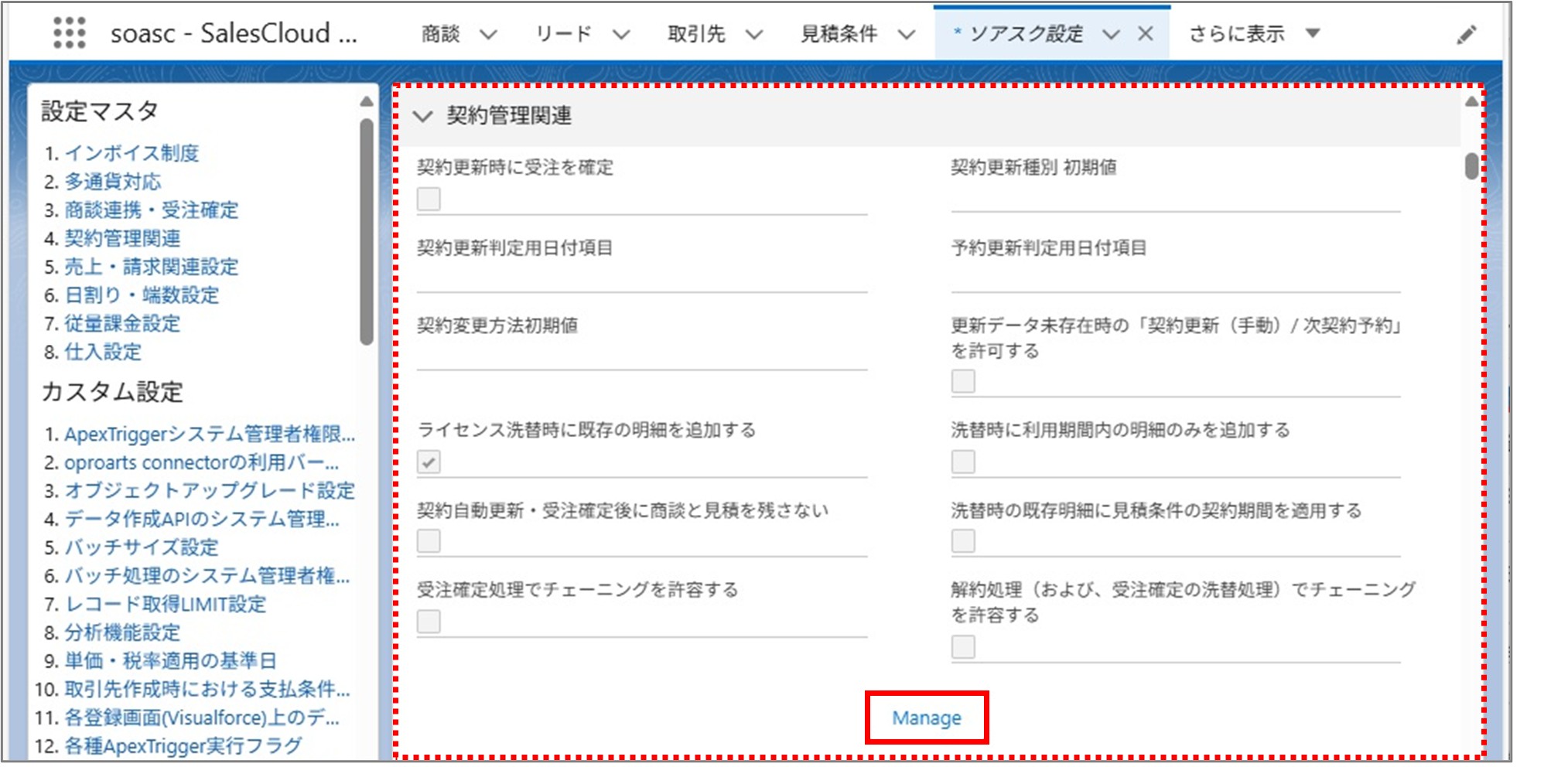Switch to the 見積条件 tab
1568x767 pixels.
(839, 33)
